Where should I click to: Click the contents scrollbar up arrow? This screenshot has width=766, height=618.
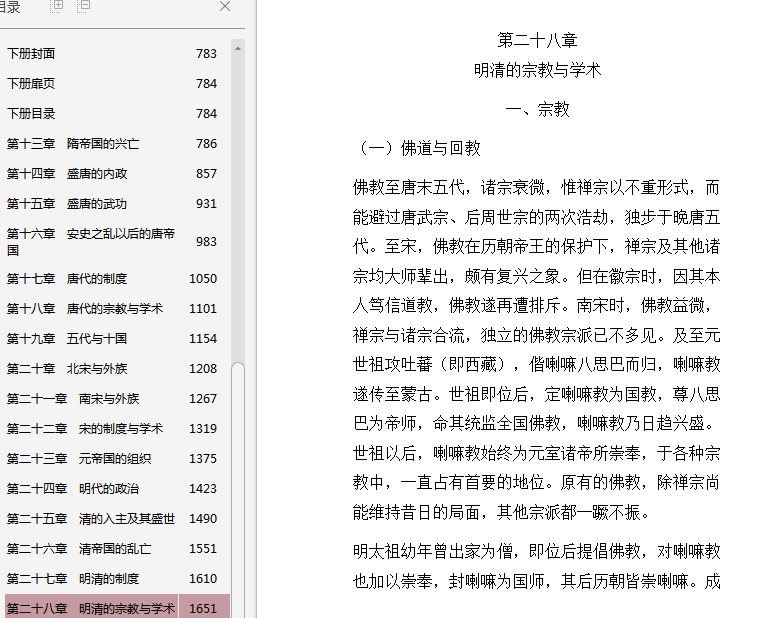238,48
